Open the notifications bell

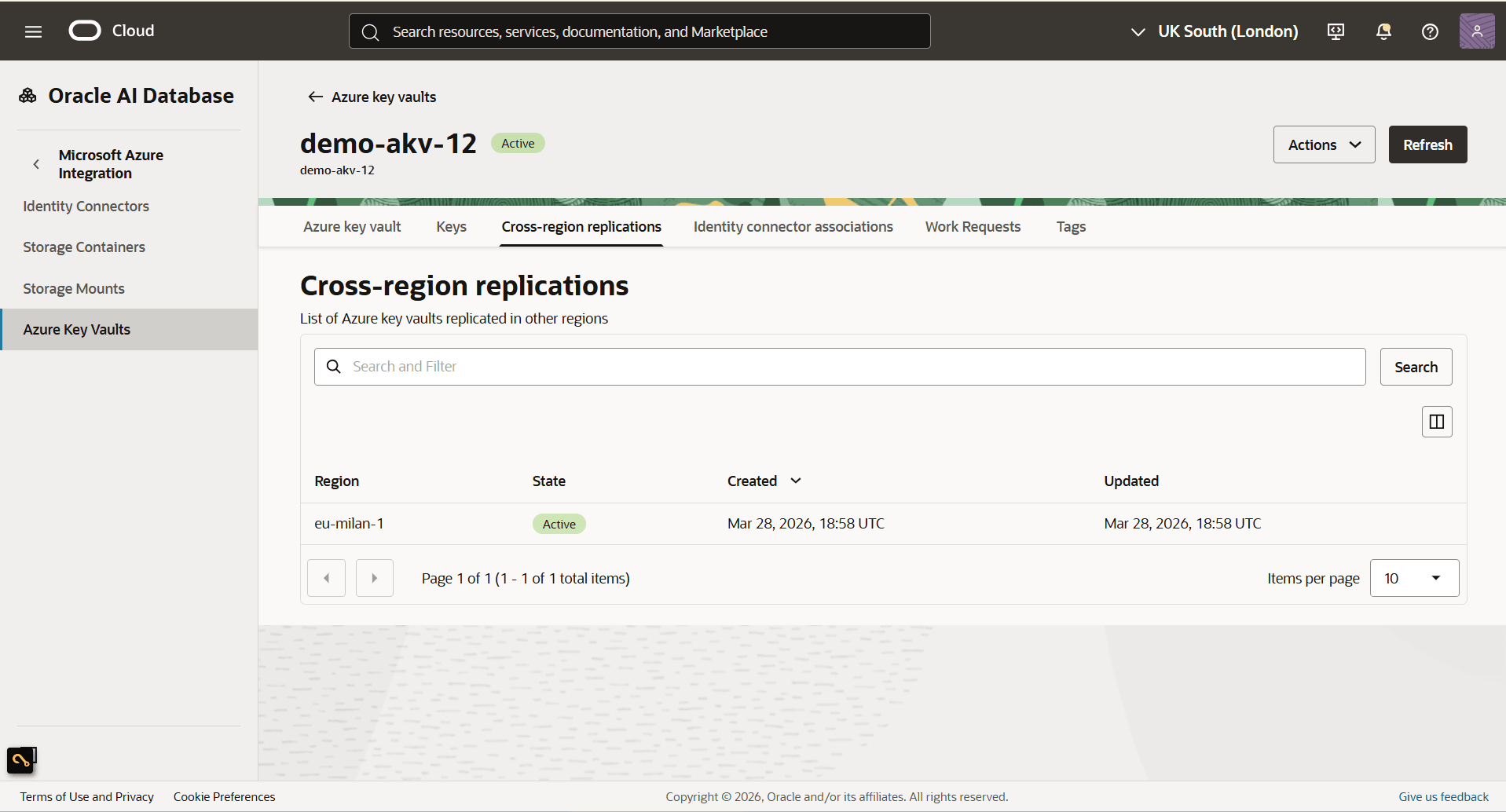pos(1383,31)
